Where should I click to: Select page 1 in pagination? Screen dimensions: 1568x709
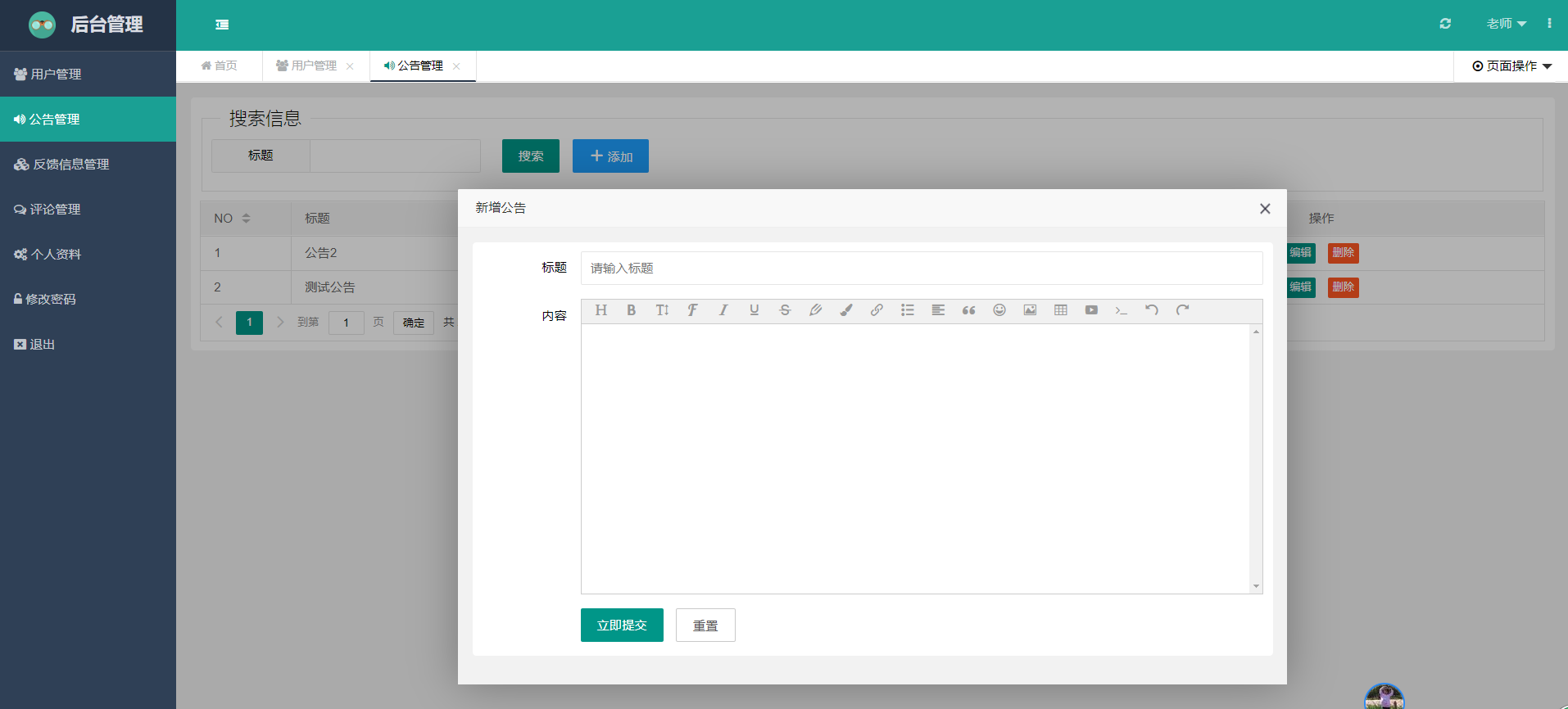(249, 323)
